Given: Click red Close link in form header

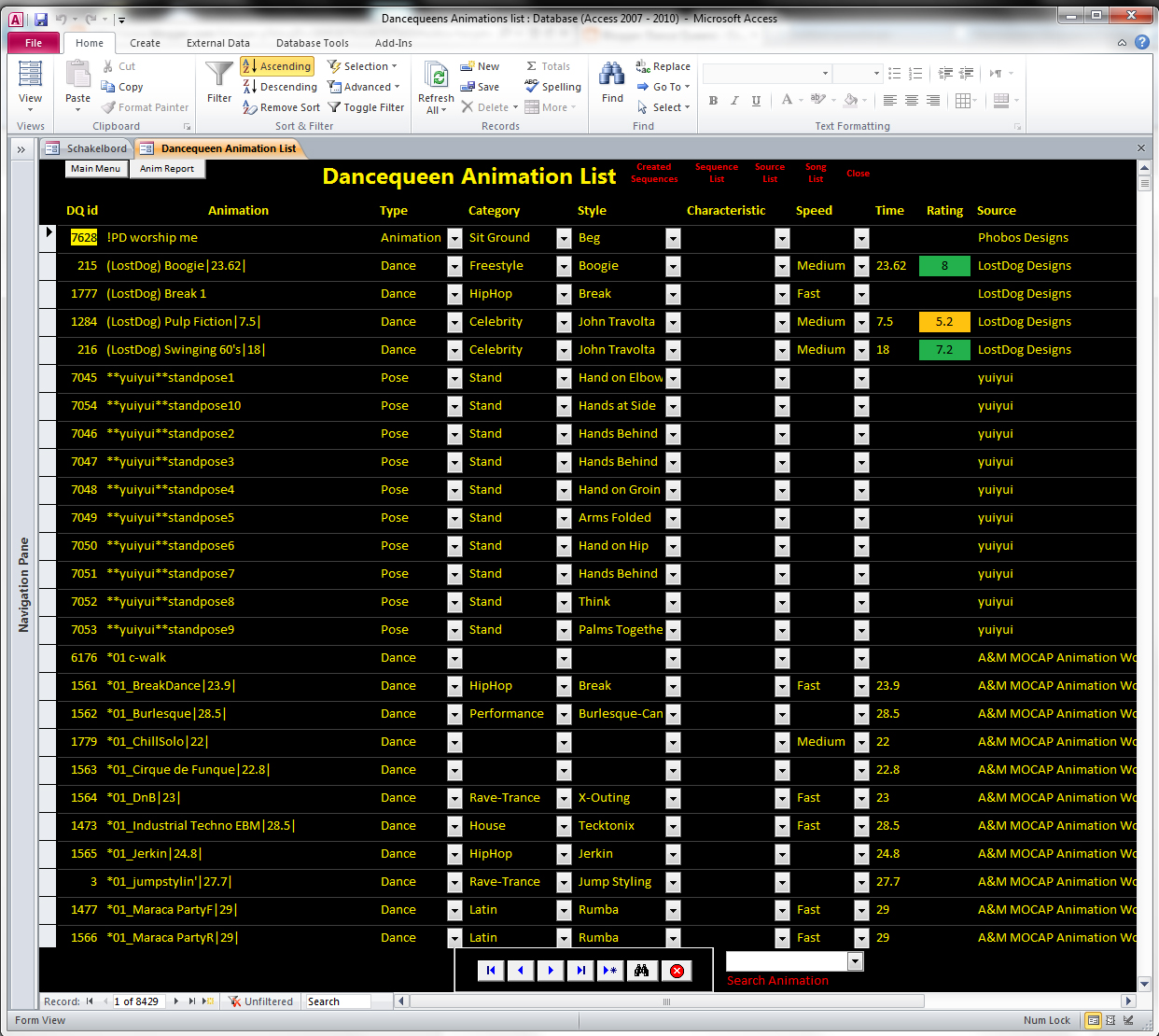Looking at the screenshot, I should click(858, 174).
